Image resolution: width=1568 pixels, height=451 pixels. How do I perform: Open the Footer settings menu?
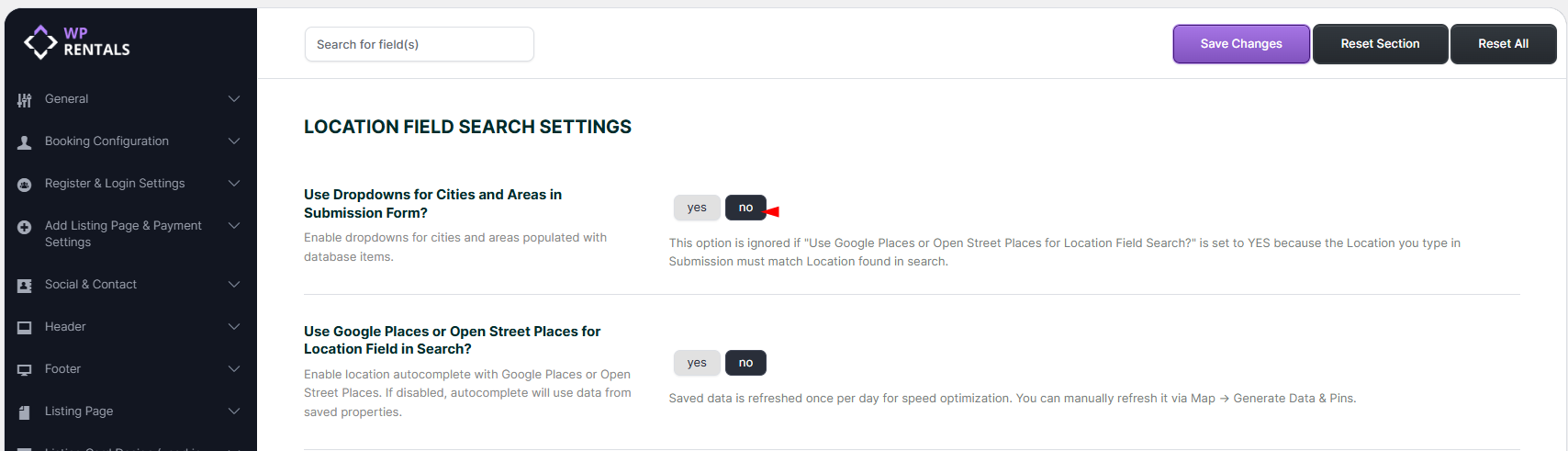pos(62,369)
